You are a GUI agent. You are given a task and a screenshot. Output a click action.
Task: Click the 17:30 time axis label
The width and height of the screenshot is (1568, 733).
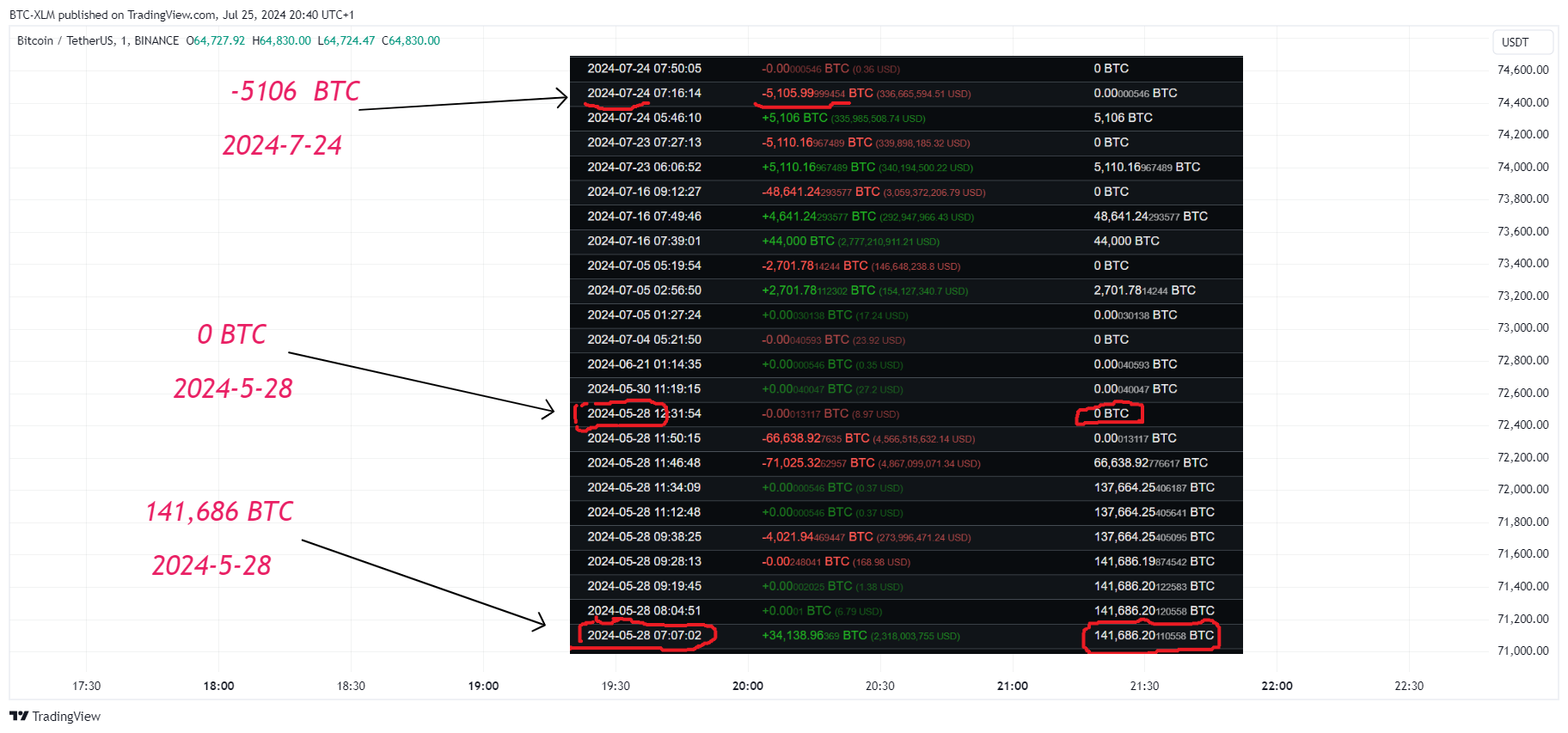point(87,686)
